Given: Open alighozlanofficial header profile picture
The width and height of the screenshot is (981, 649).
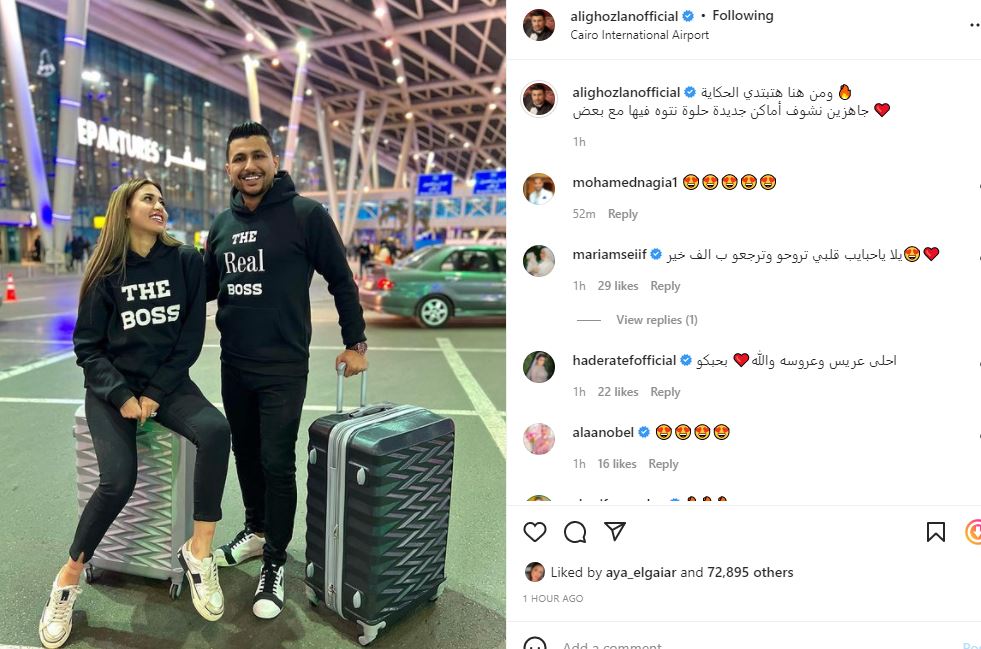Looking at the screenshot, I should tap(539, 25).
